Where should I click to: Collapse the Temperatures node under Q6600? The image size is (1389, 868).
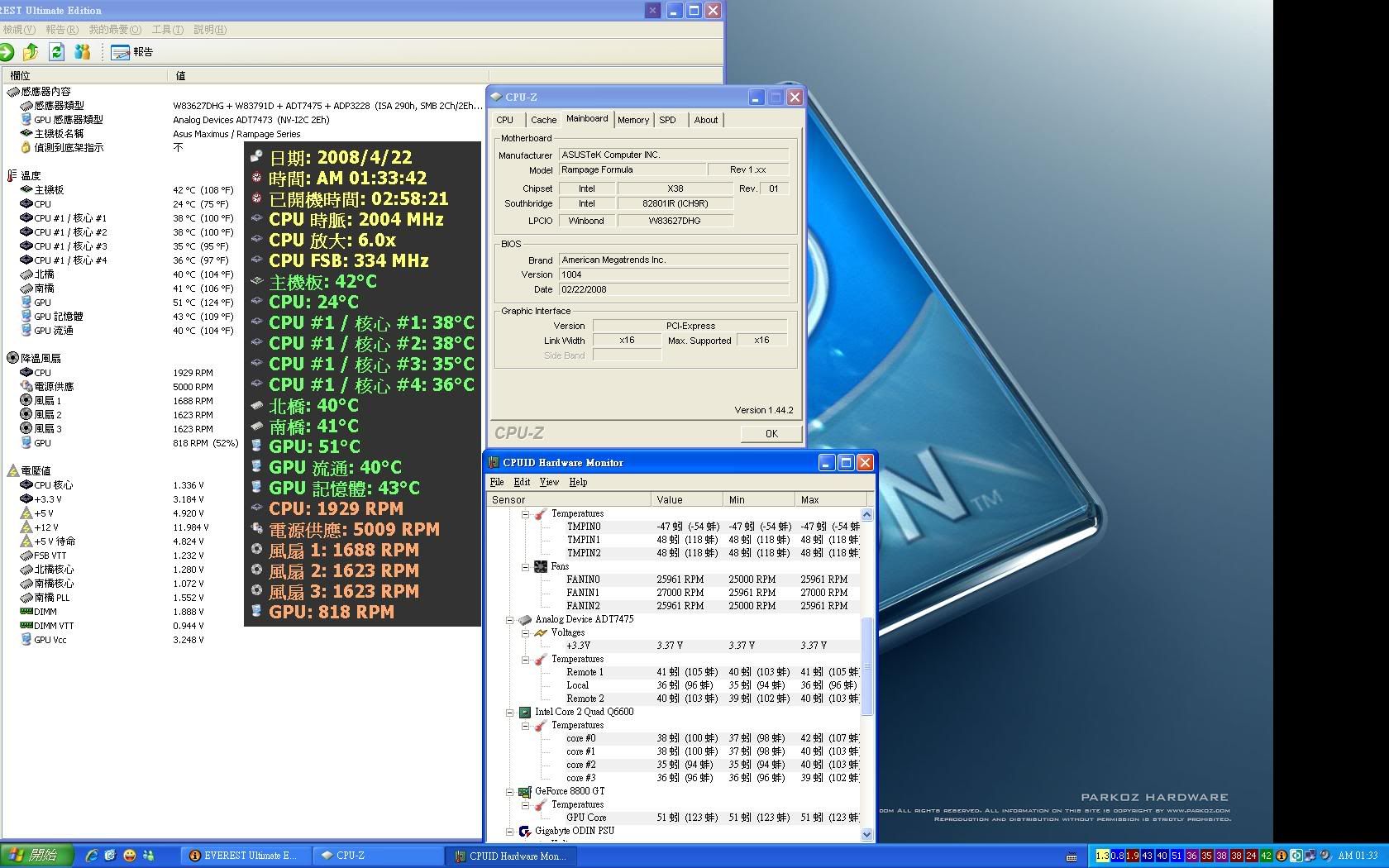[525, 726]
